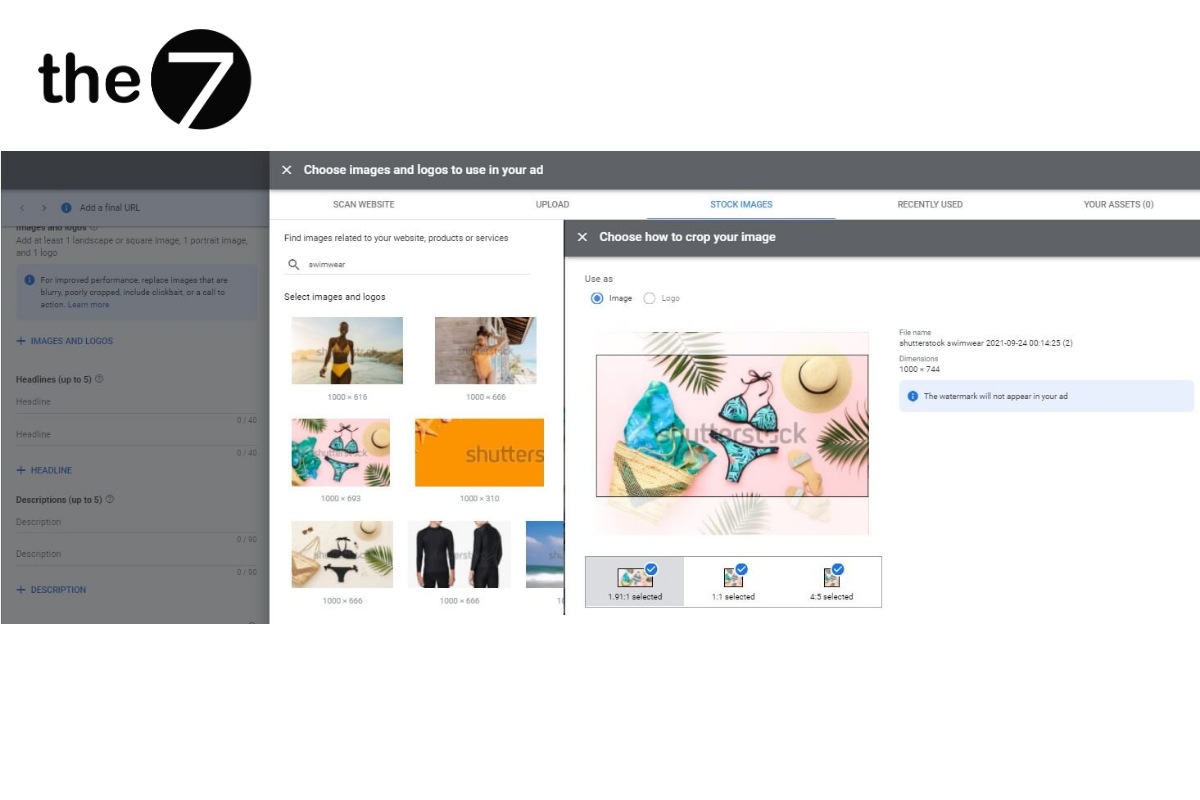The width and height of the screenshot is (1200, 800).
Task: Select the black rash guard stock image
Action: (x=459, y=554)
